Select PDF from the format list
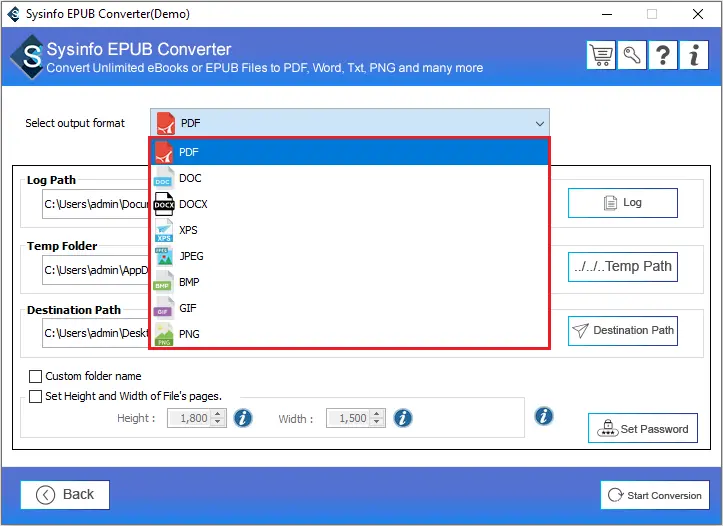 click(350, 152)
